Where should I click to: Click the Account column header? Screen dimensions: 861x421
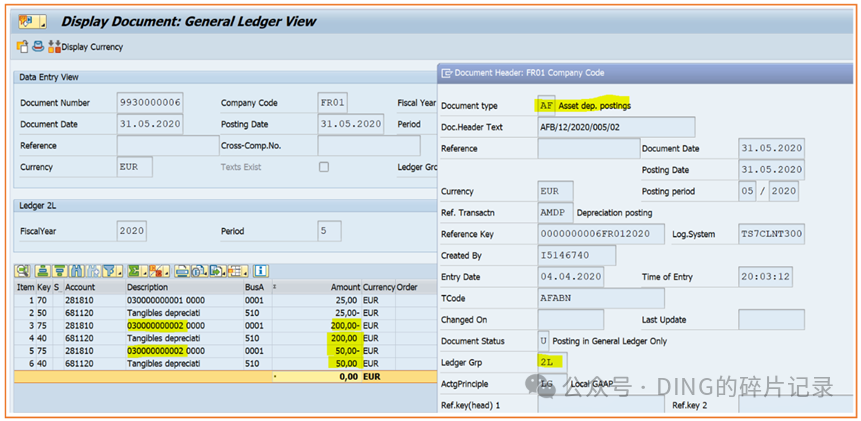[x=94, y=287]
